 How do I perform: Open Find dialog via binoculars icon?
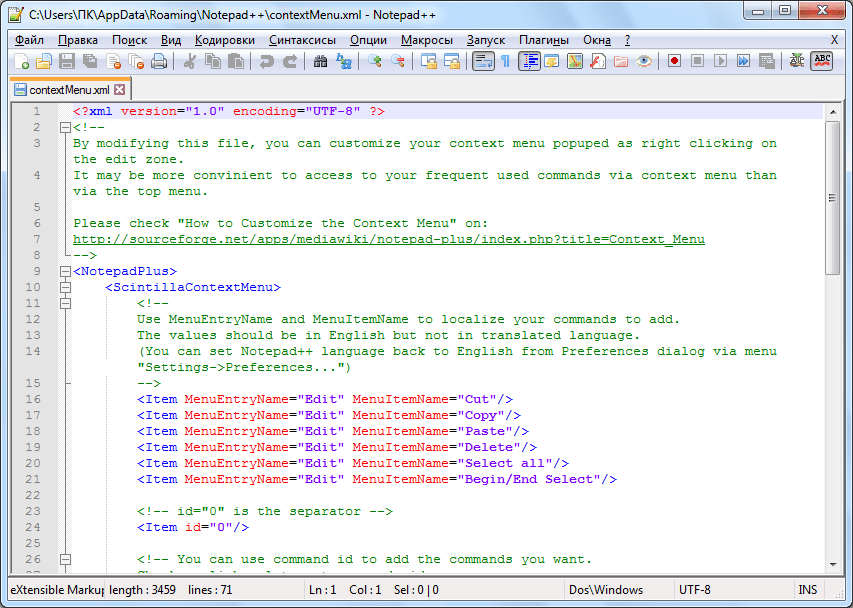(321, 61)
